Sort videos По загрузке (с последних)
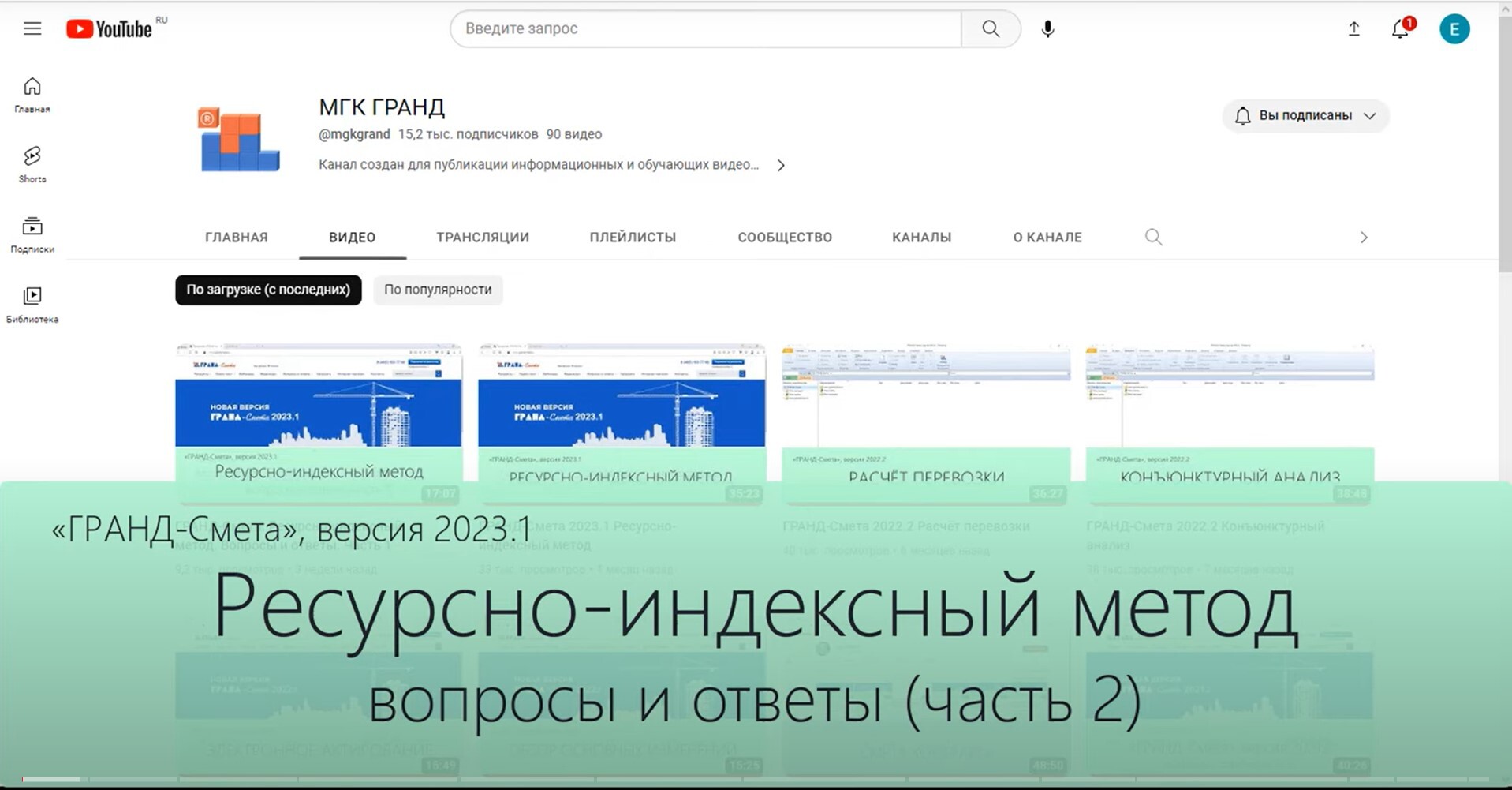 tap(268, 290)
